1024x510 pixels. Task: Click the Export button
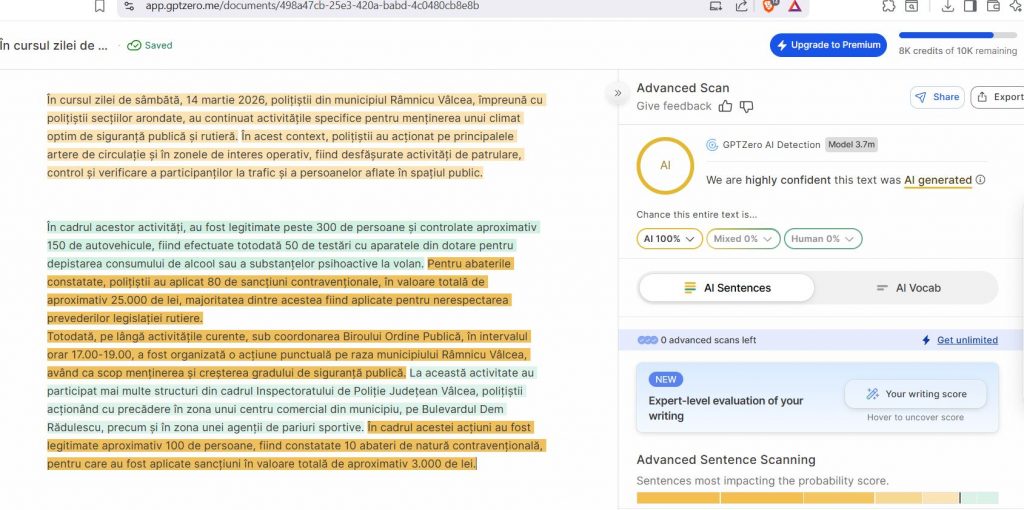tap(999, 97)
